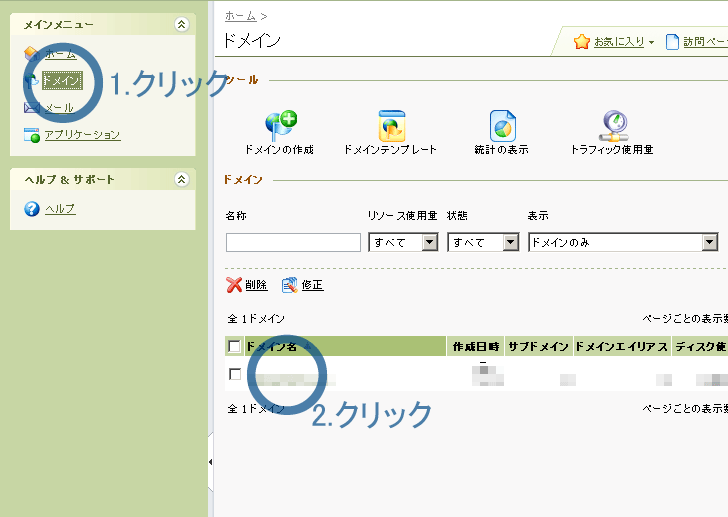Click the トラフィック使用量 label
The image size is (728, 517).
pos(612,149)
